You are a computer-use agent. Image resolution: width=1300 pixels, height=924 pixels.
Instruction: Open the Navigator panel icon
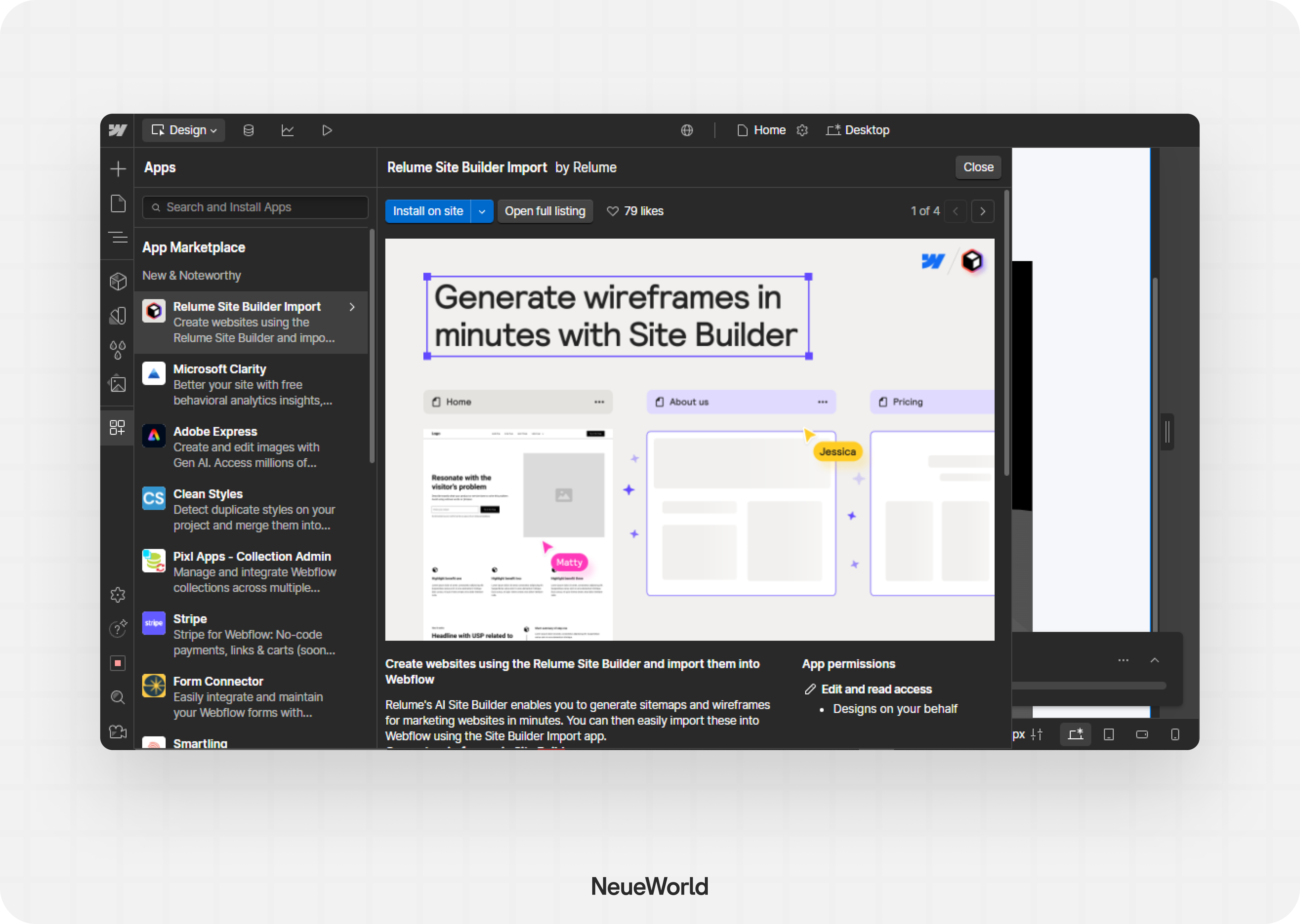[x=118, y=237]
